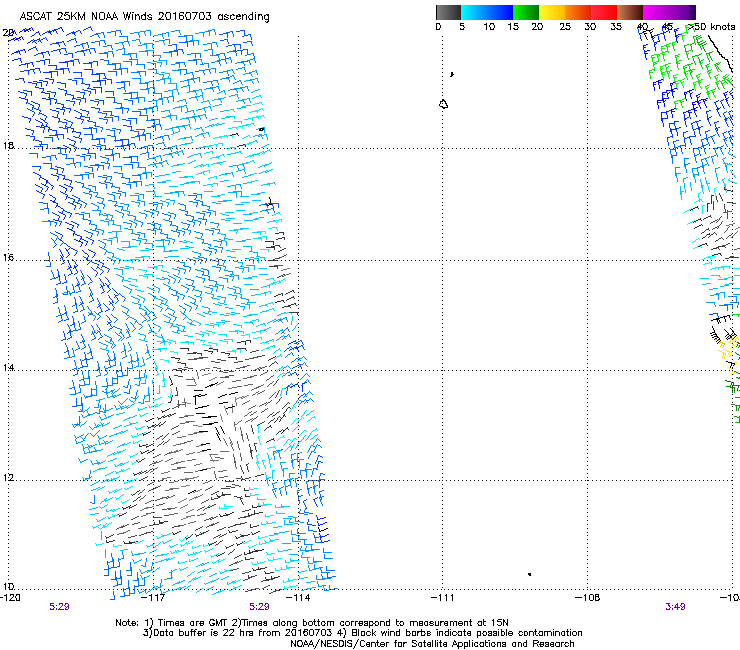The width and height of the screenshot is (740, 650).
Task: Click the '25' knots legend label
Action: coord(565,27)
